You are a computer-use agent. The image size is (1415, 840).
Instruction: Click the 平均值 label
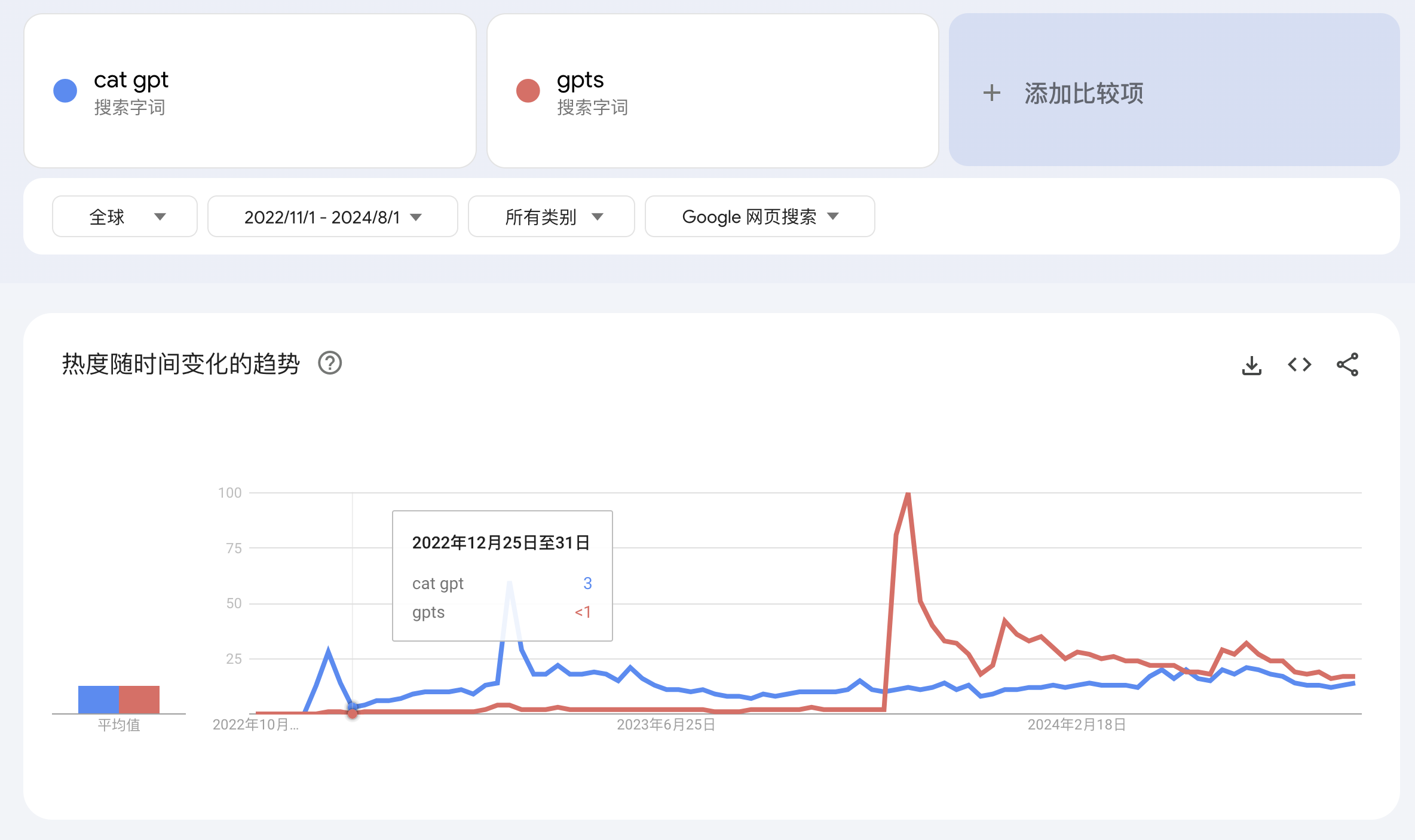(119, 725)
